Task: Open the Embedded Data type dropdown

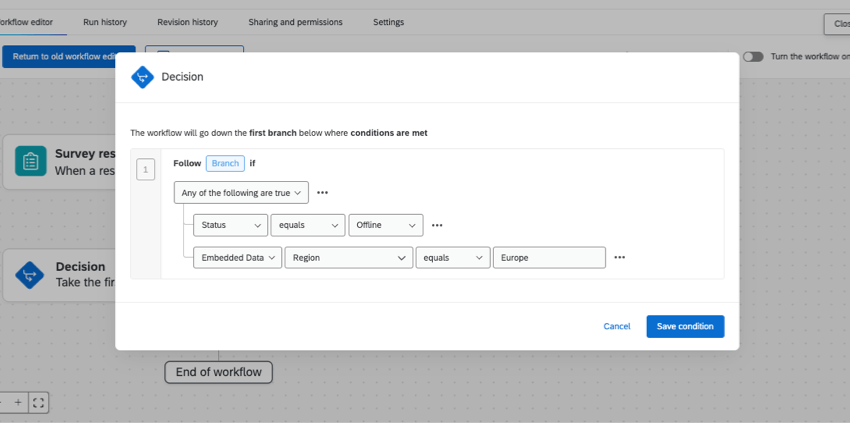Action: [236, 257]
